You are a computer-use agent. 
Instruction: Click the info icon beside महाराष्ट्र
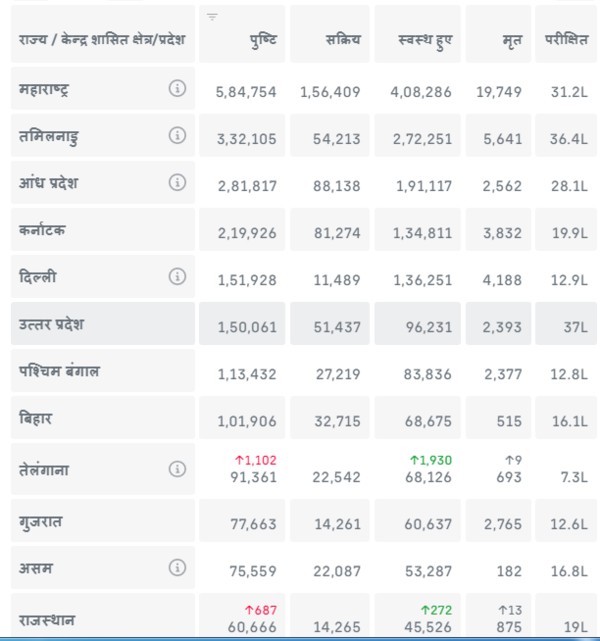(177, 88)
